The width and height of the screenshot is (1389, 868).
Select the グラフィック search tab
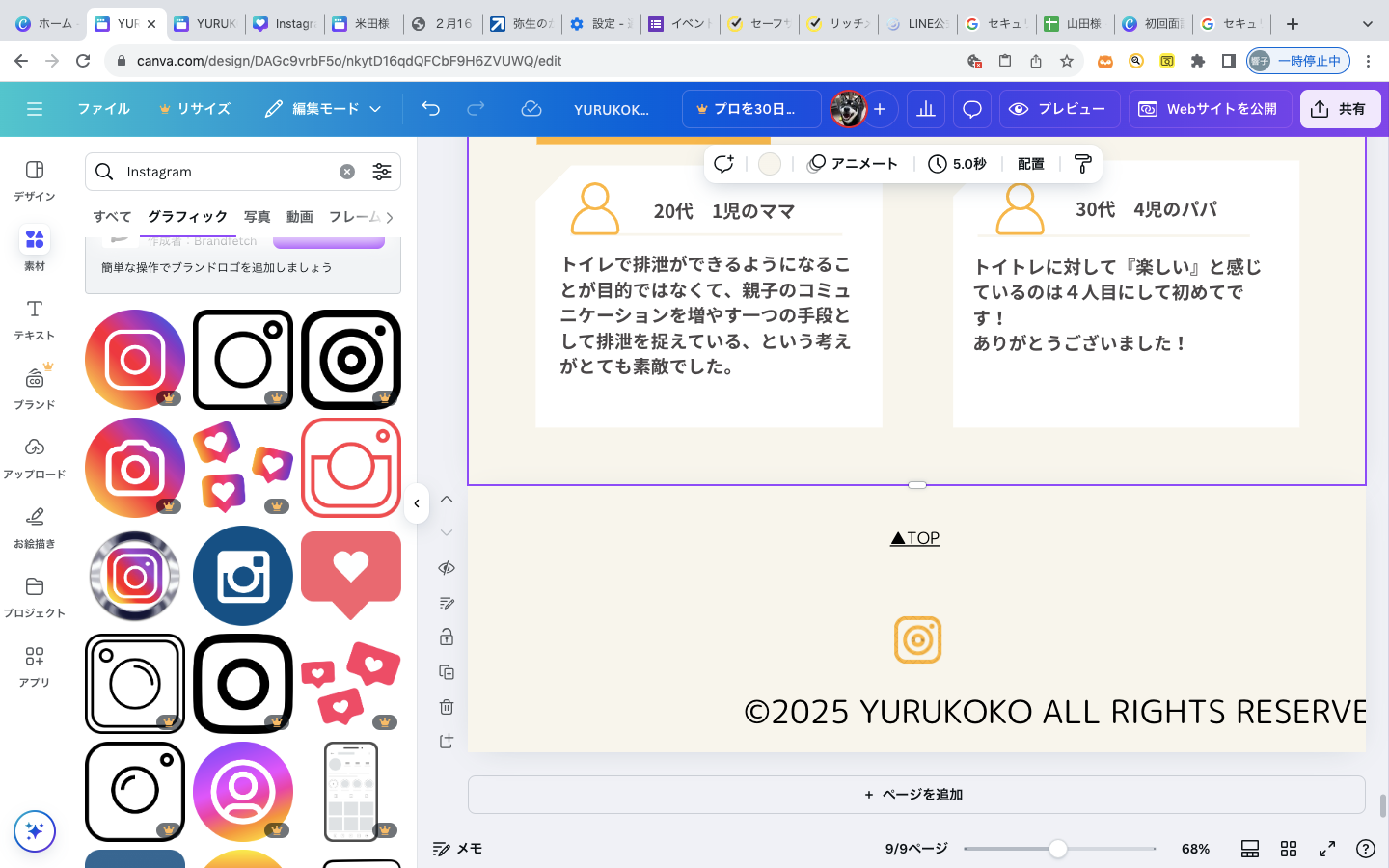tap(187, 217)
